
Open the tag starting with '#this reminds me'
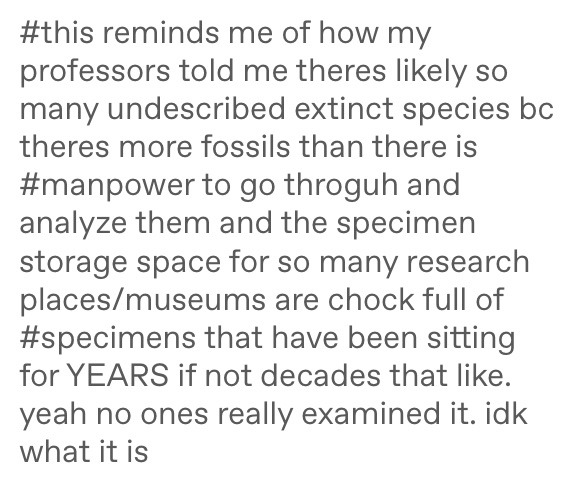287,90
